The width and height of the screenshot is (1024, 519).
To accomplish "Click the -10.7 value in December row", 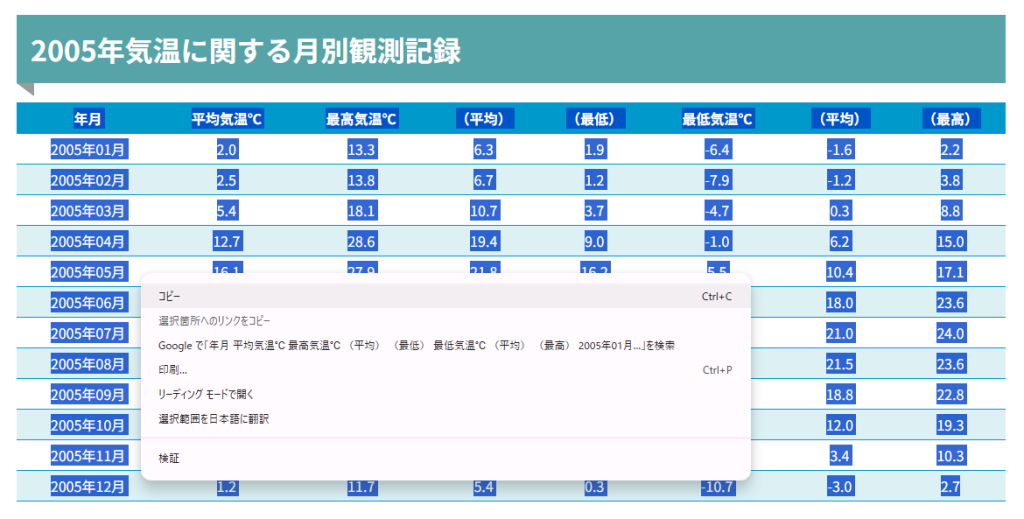I will pos(717,487).
